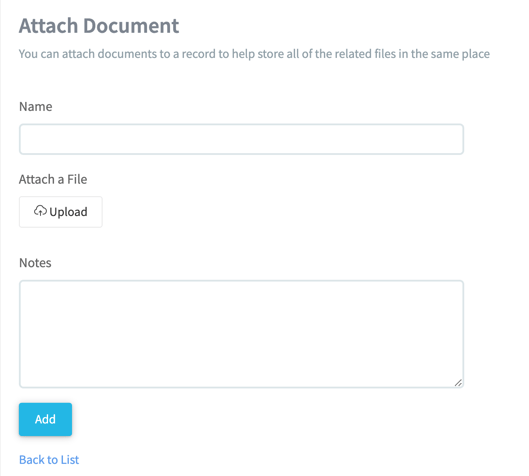Submit the form with the Add button
The image size is (529, 476).
(x=45, y=419)
